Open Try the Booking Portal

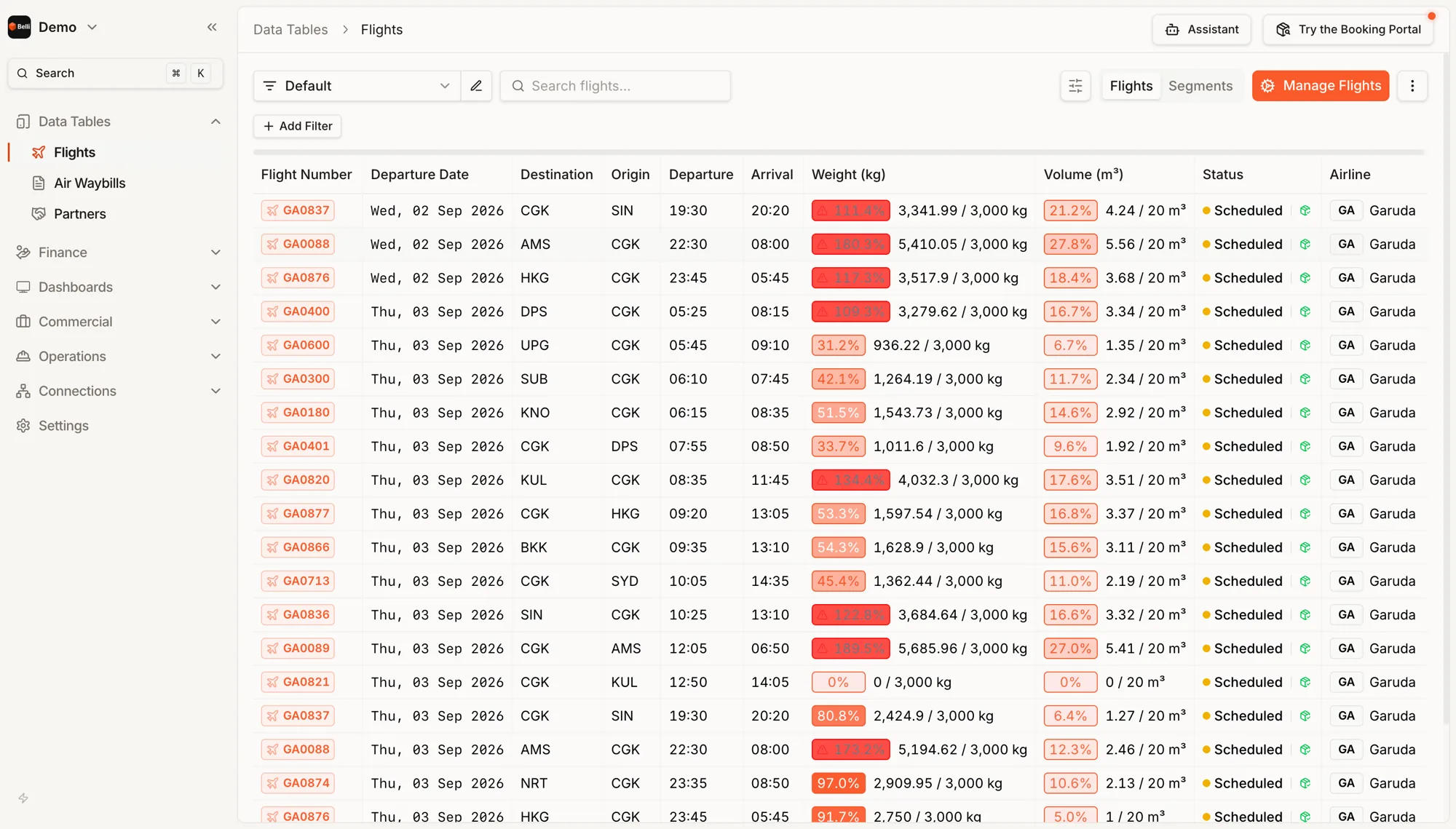[x=1348, y=29]
